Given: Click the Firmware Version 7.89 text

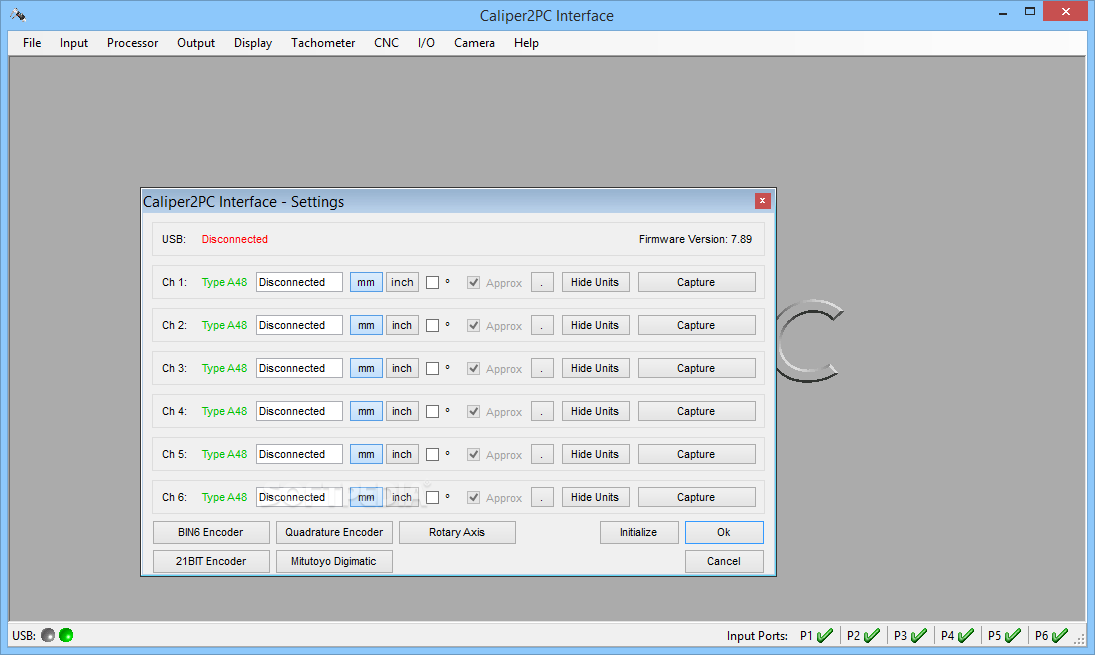Looking at the screenshot, I should click(x=695, y=239).
